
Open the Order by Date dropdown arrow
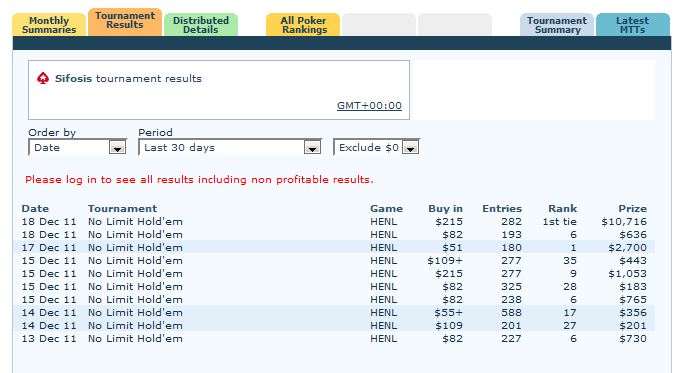coord(117,148)
